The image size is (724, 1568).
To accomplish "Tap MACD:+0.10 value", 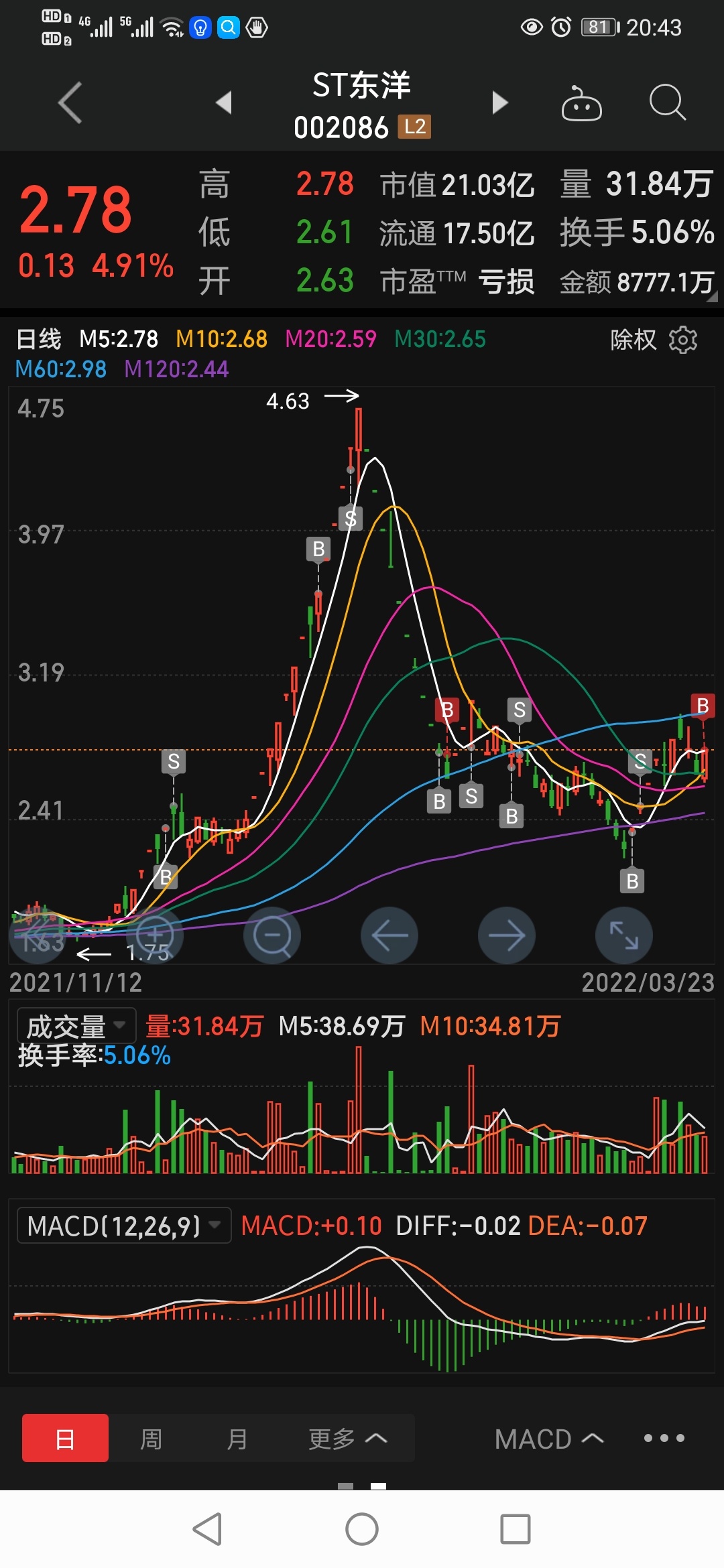I will [x=311, y=1226].
